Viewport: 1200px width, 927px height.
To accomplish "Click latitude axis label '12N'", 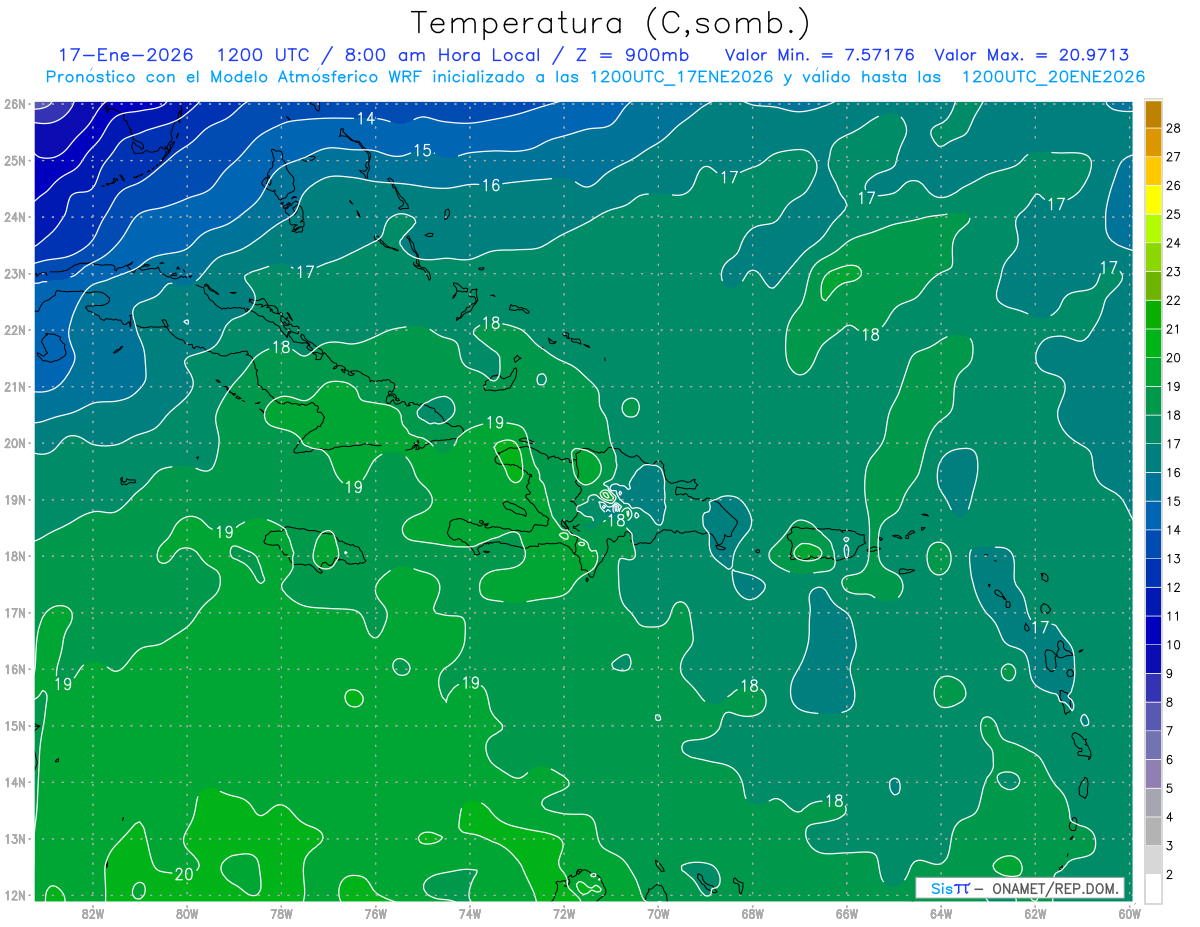I will (x=14, y=895).
